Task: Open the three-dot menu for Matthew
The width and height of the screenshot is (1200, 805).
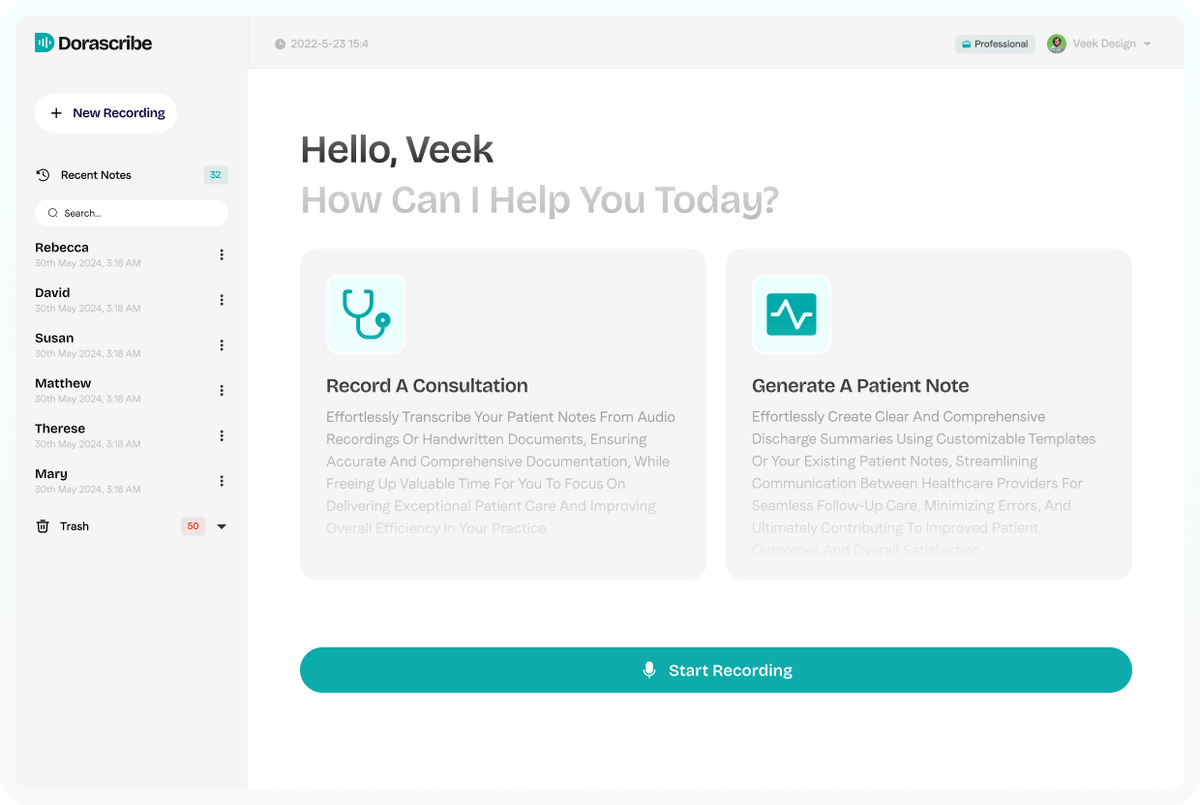Action: pyautogui.click(x=221, y=390)
